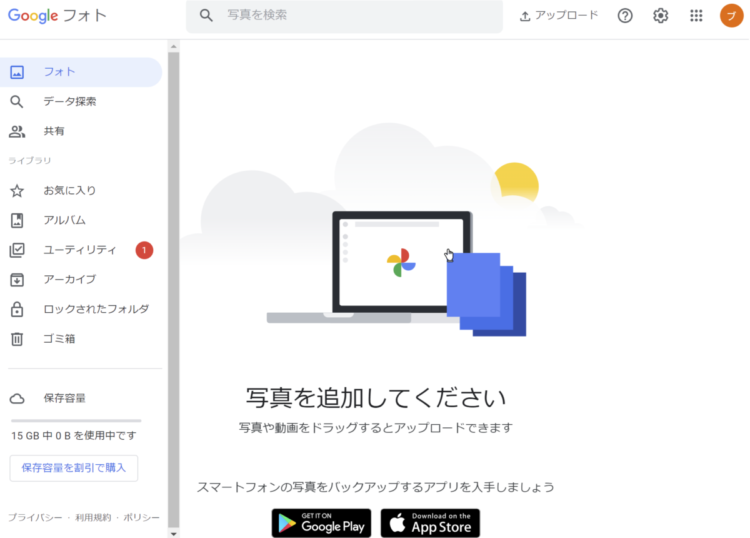This screenshot has width=750, height=538.
Task: Click the sidebar scrollbar down arrow
Action: coord(174,534)
